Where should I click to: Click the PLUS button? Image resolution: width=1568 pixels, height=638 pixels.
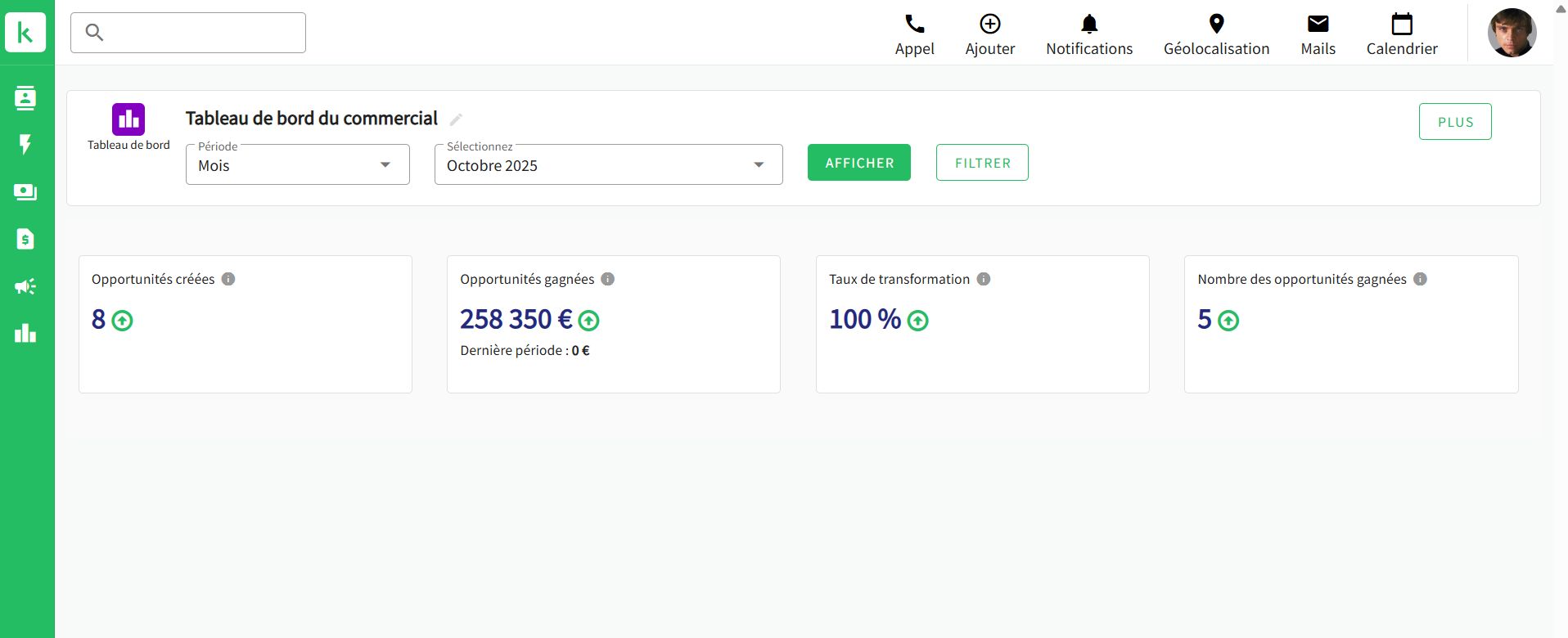click(x=1454, y=122)
